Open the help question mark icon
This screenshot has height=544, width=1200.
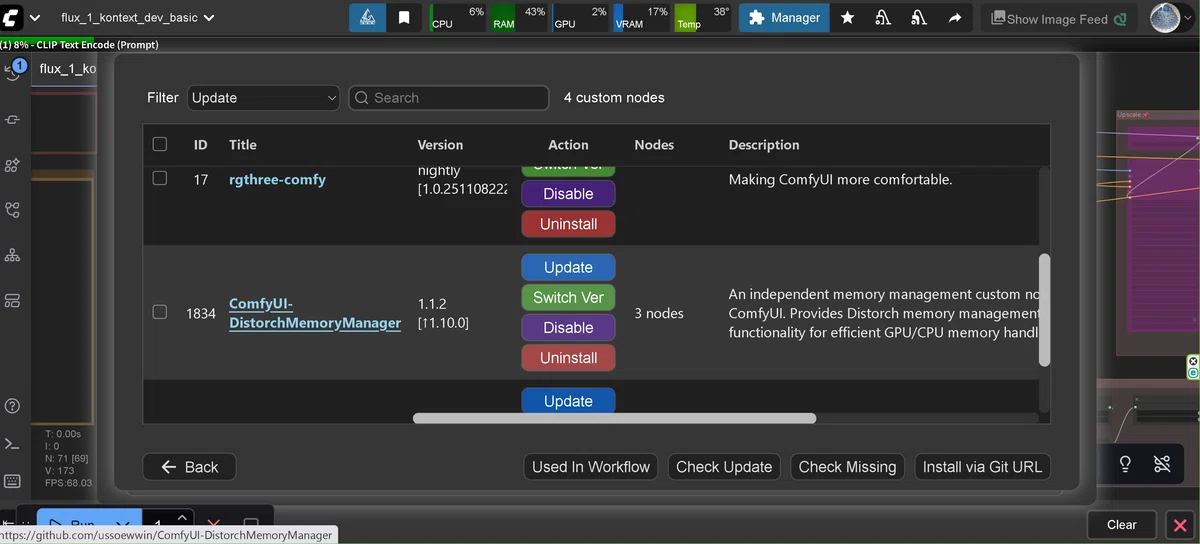pyautogui.click(x=13, y=406)
